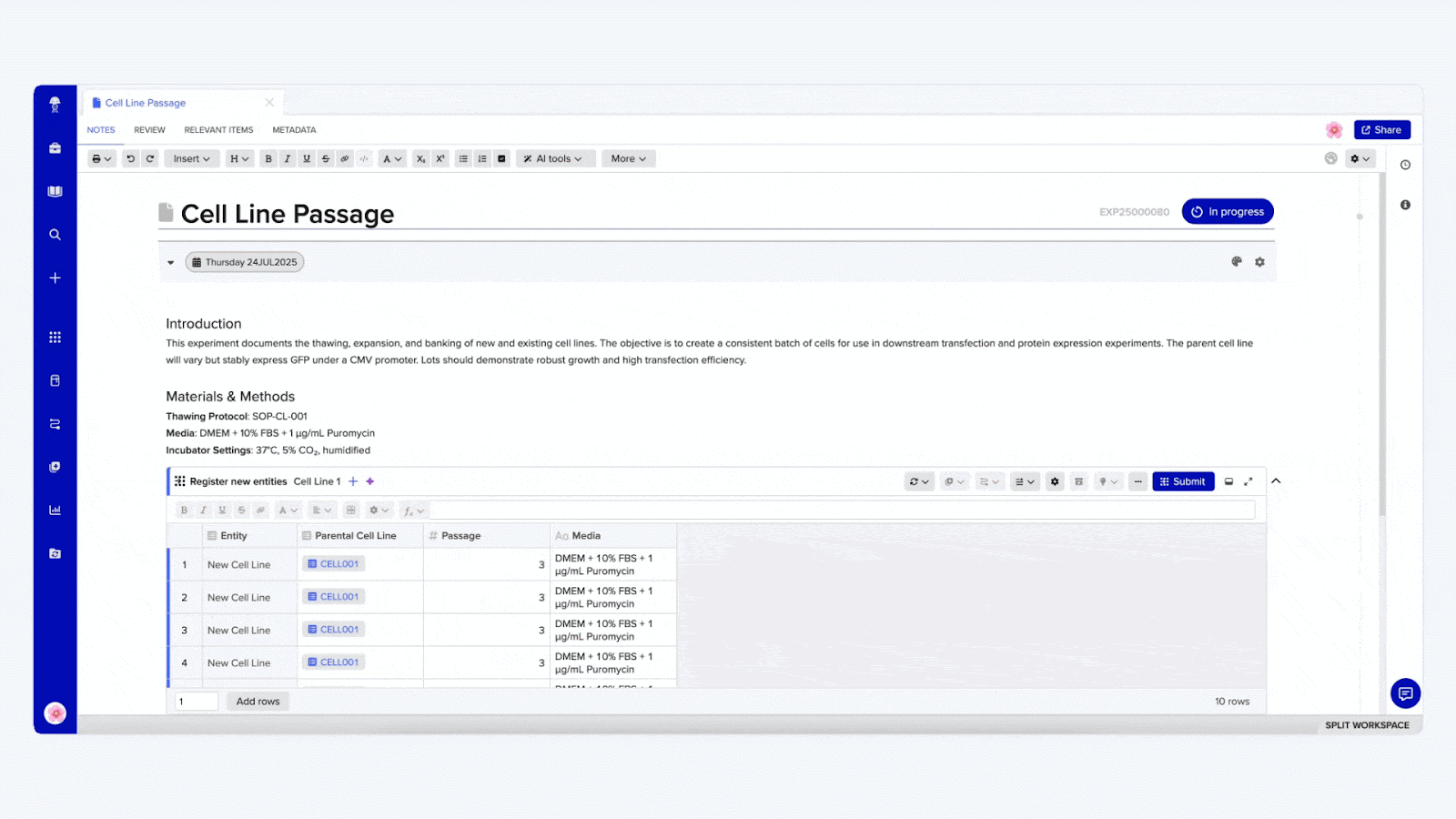The image size is (1456, 819).
Task: Open the Insert dropdown
Action: pyautogui.click(x=191, y=158)
